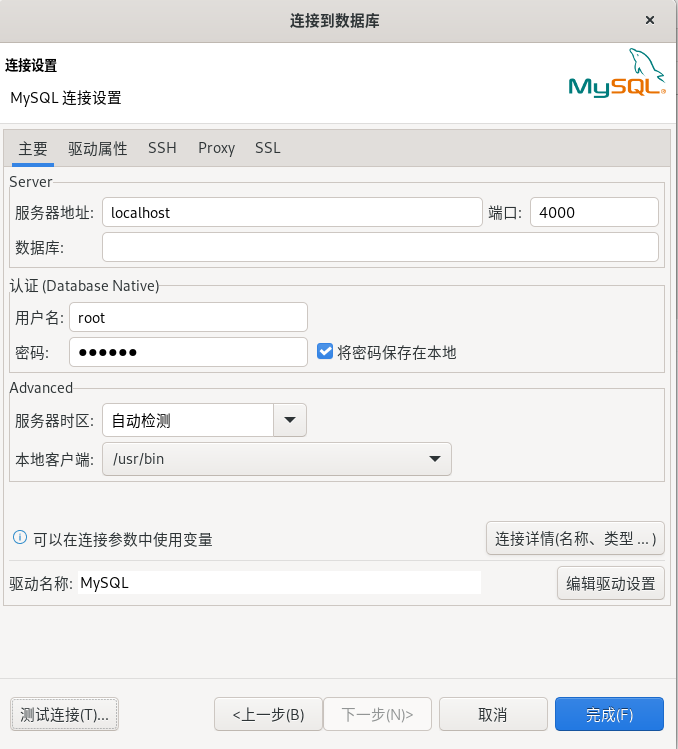678x749 pixels.
Task: Open the 服务器时区 dropdown arrow
Action: click(x=290, y=420)
